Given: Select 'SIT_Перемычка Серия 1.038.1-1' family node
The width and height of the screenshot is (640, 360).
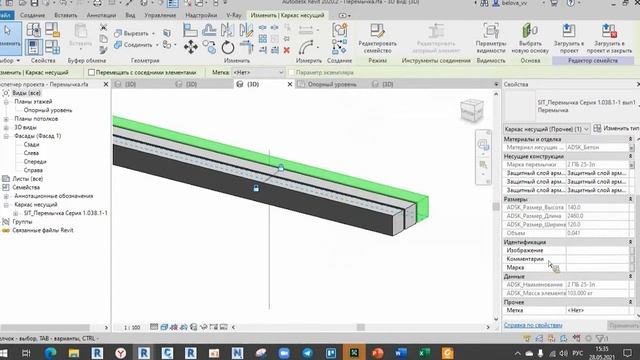Looking at the screenshot, I should click(65, 213).
